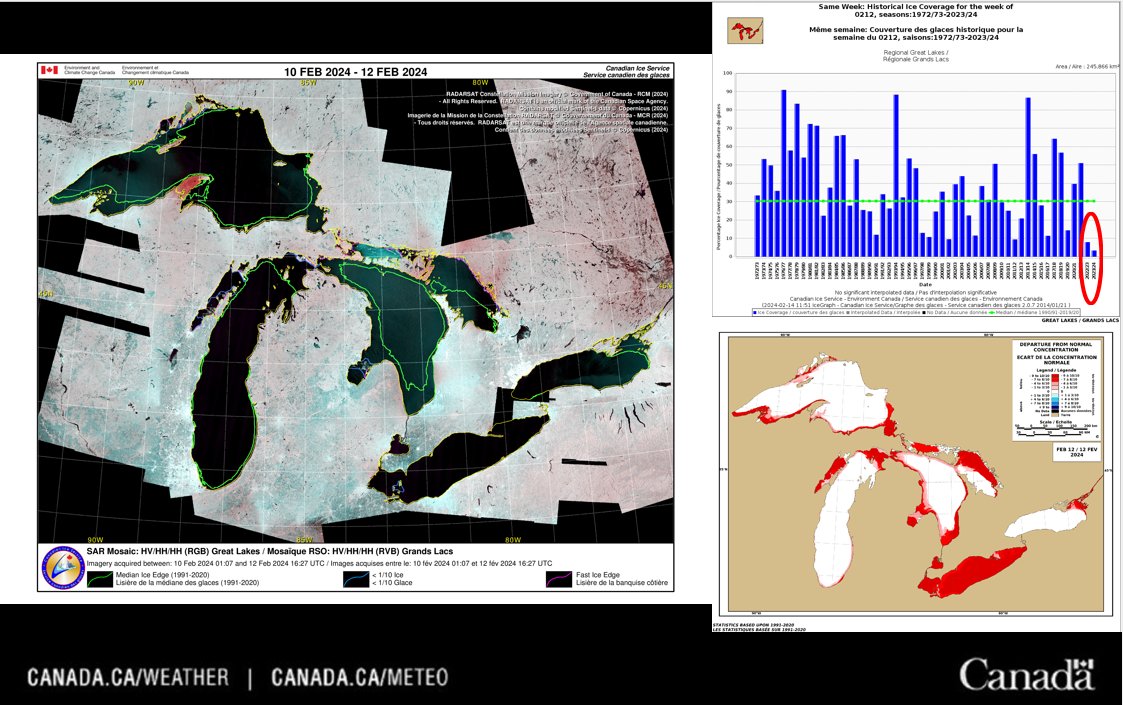Click the tall 2013/14 bar in the chart
1123x705 pixels.
coord(1028,177)
